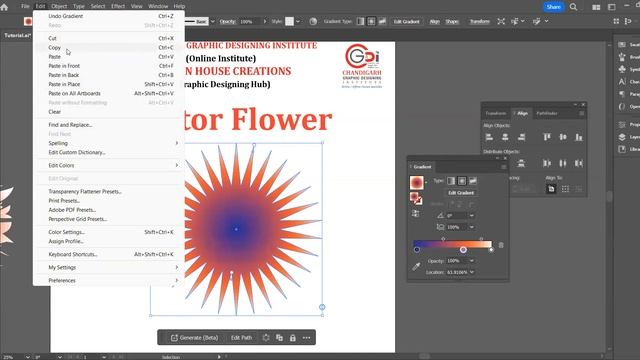Open stop Opacity dropdown in Gradient panel

pos(472,260)
